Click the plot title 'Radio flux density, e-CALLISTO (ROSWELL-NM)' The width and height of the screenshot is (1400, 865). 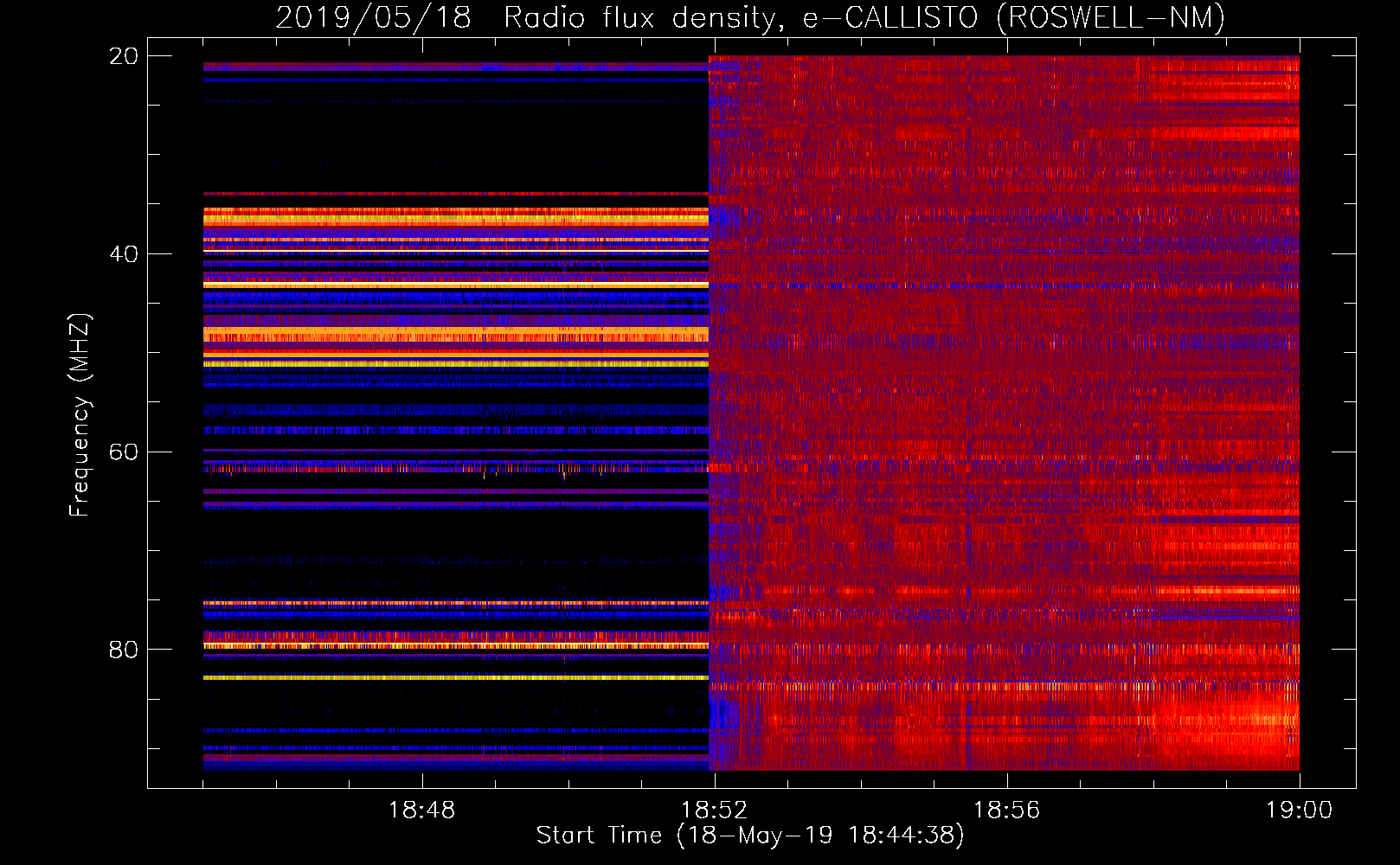click(864, 17)
